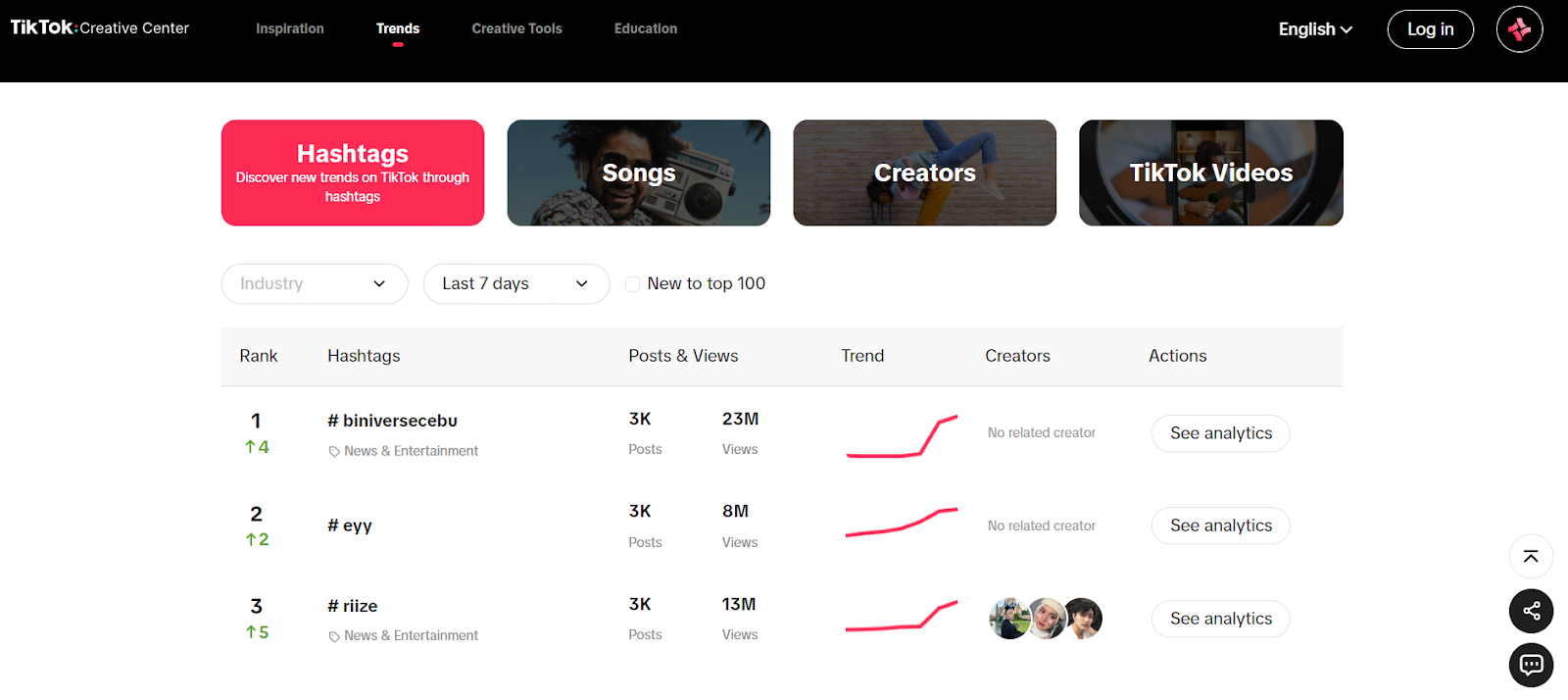Click tag icon under riize hashtag
Viewport: 1568px width, 700px height.
(x=334, y=636)
